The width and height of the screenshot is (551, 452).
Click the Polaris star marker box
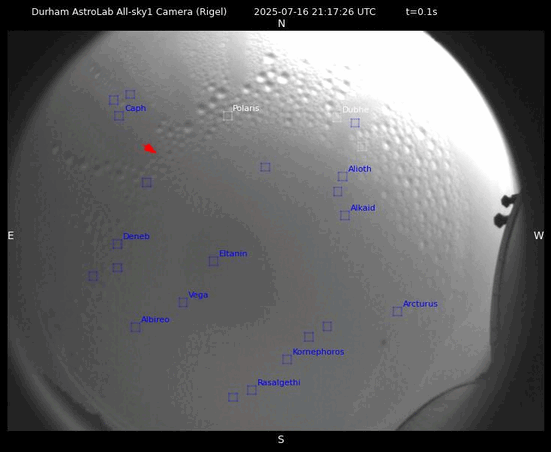pyautogui.click(x=228, y=116)
